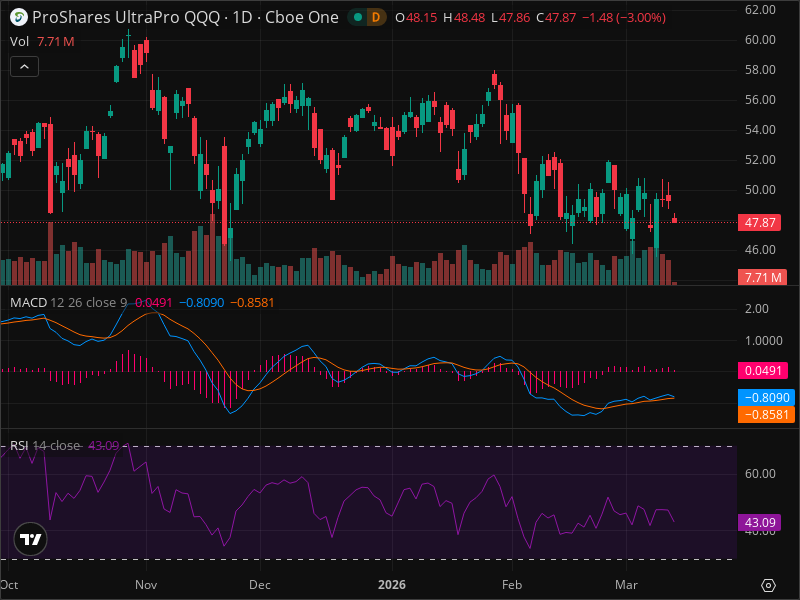
Task: Open the TradingView logo link
Action: coord(31,539)
